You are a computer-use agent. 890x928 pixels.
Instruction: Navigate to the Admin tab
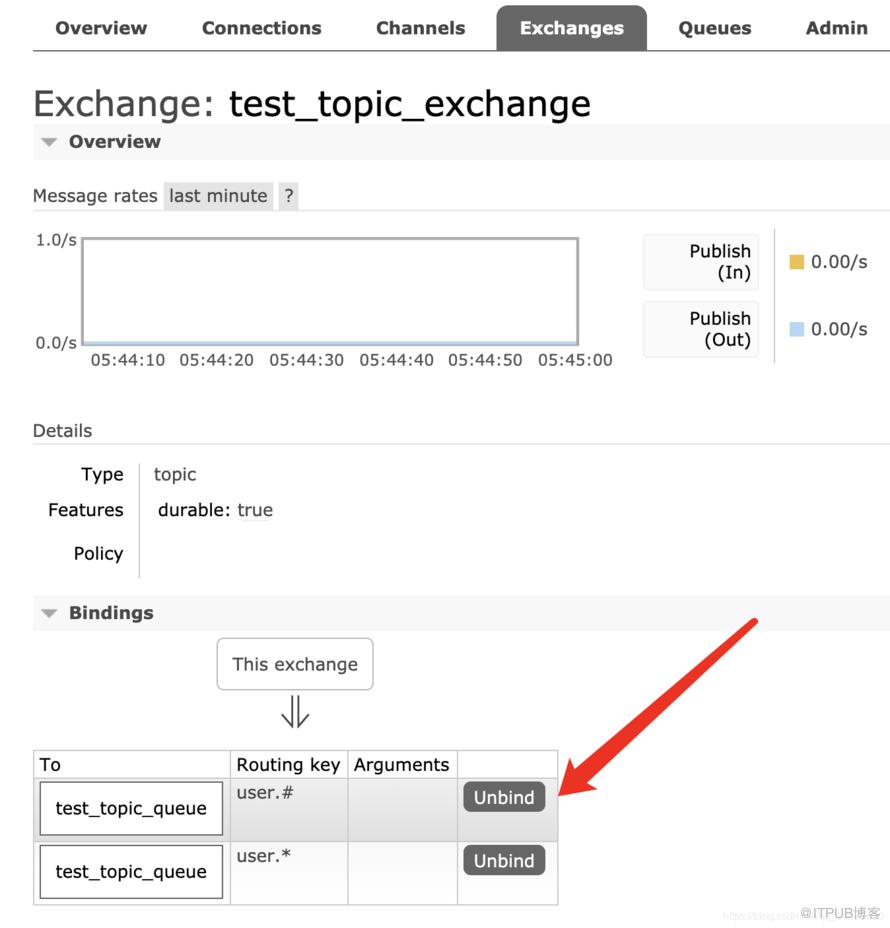click(837, 28)
